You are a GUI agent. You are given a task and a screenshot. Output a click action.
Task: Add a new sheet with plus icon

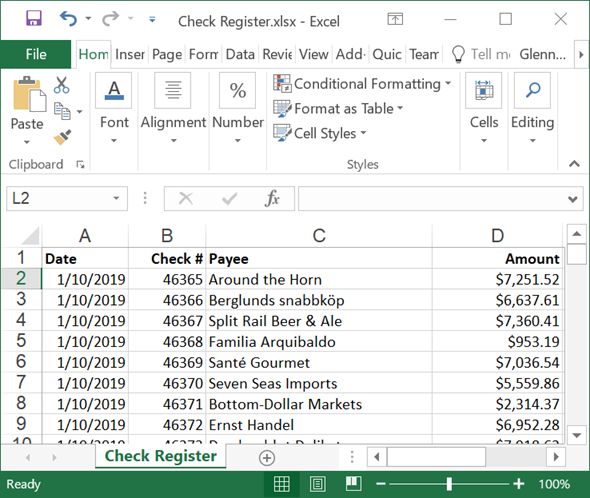click(267, 458)
